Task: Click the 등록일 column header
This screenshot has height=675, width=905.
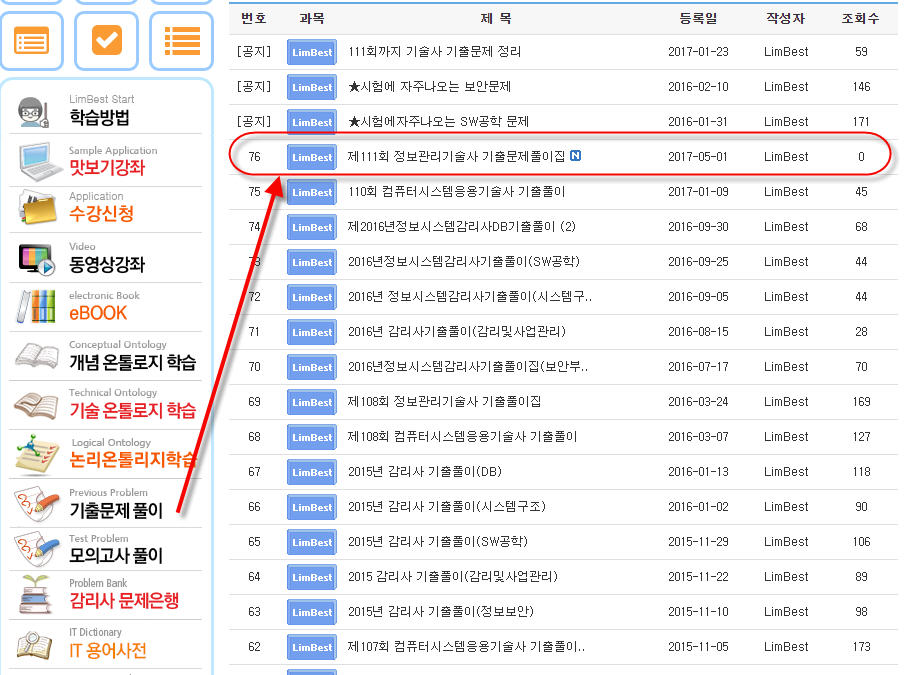Action: pos(698,18)
